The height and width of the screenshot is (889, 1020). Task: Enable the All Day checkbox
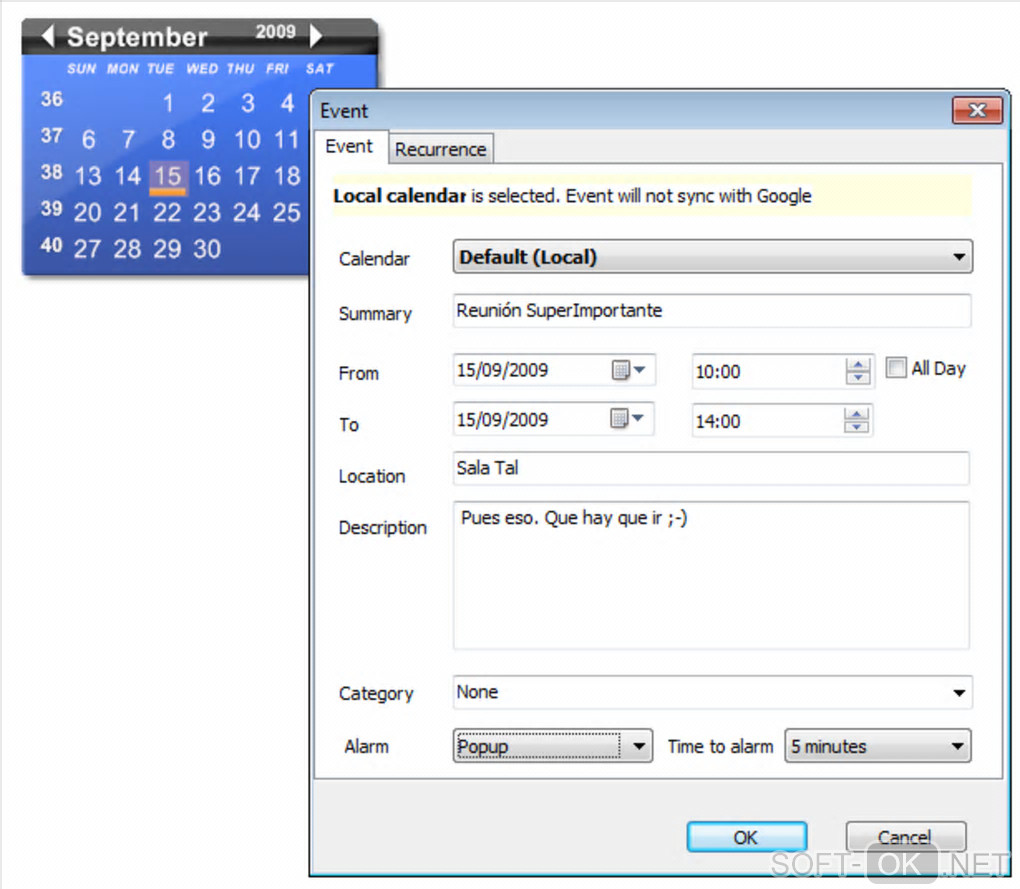click(896, 368)
